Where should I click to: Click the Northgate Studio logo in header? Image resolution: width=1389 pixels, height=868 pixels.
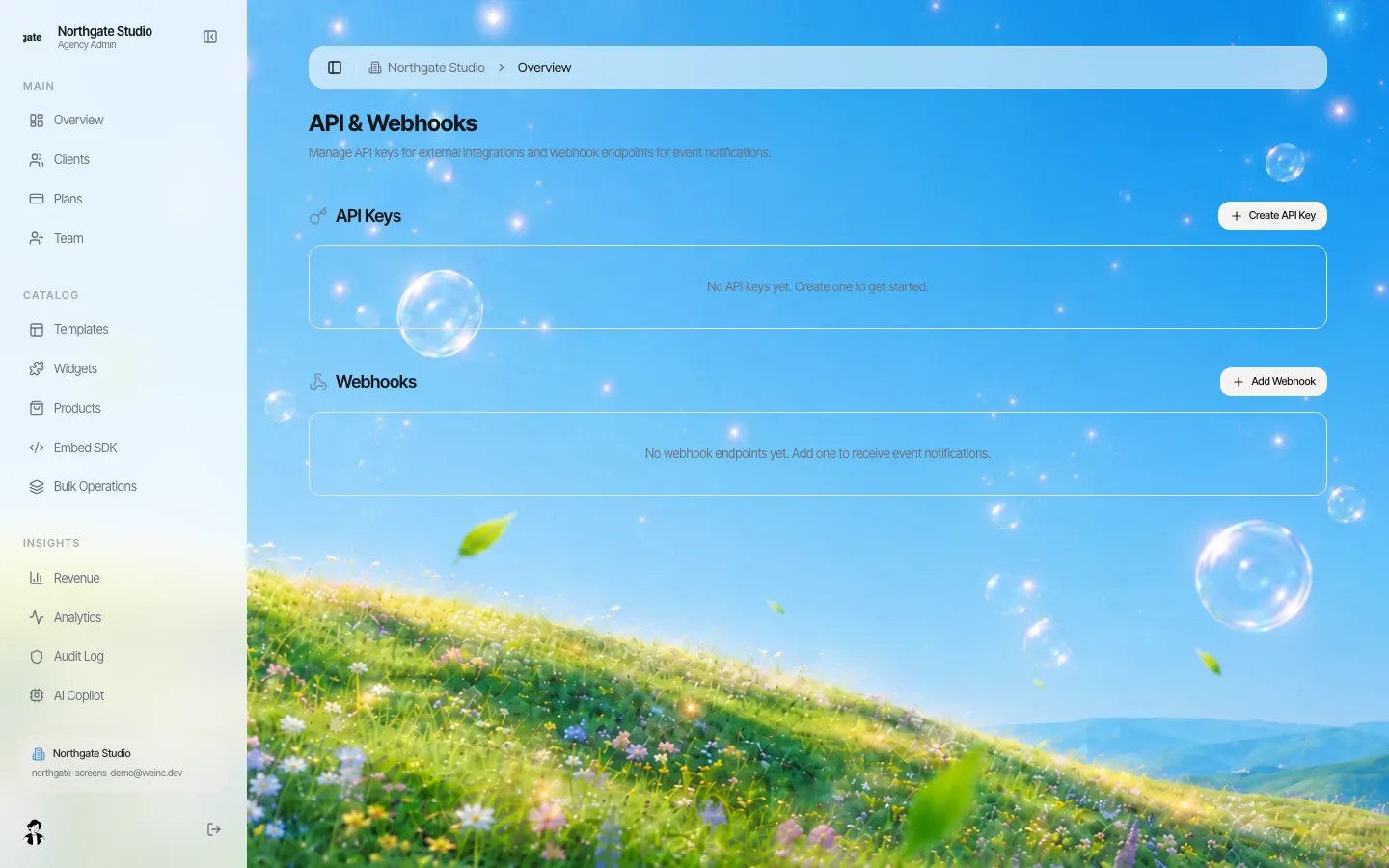click(33, 37)
